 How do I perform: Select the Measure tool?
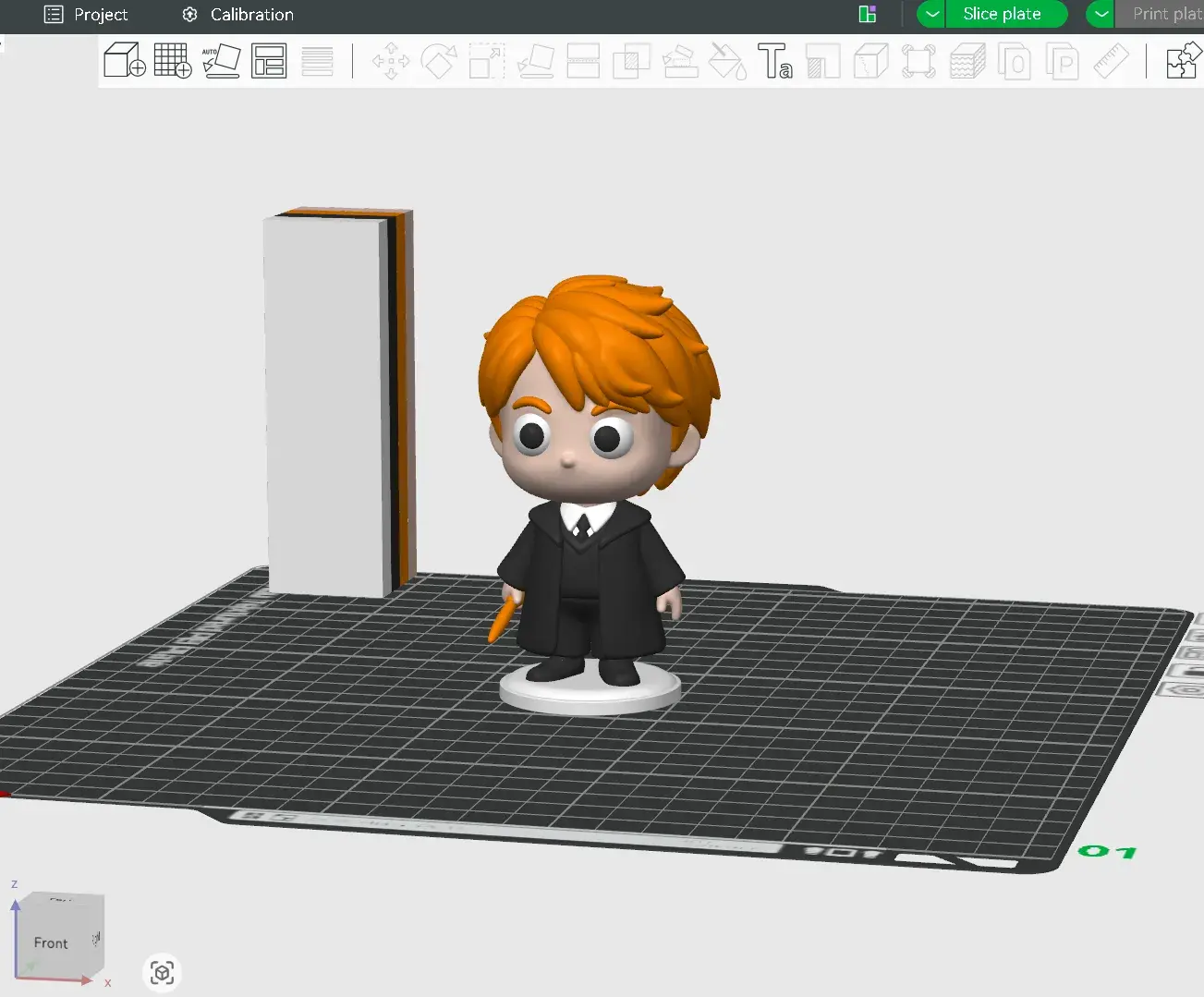click(1111, 60)
